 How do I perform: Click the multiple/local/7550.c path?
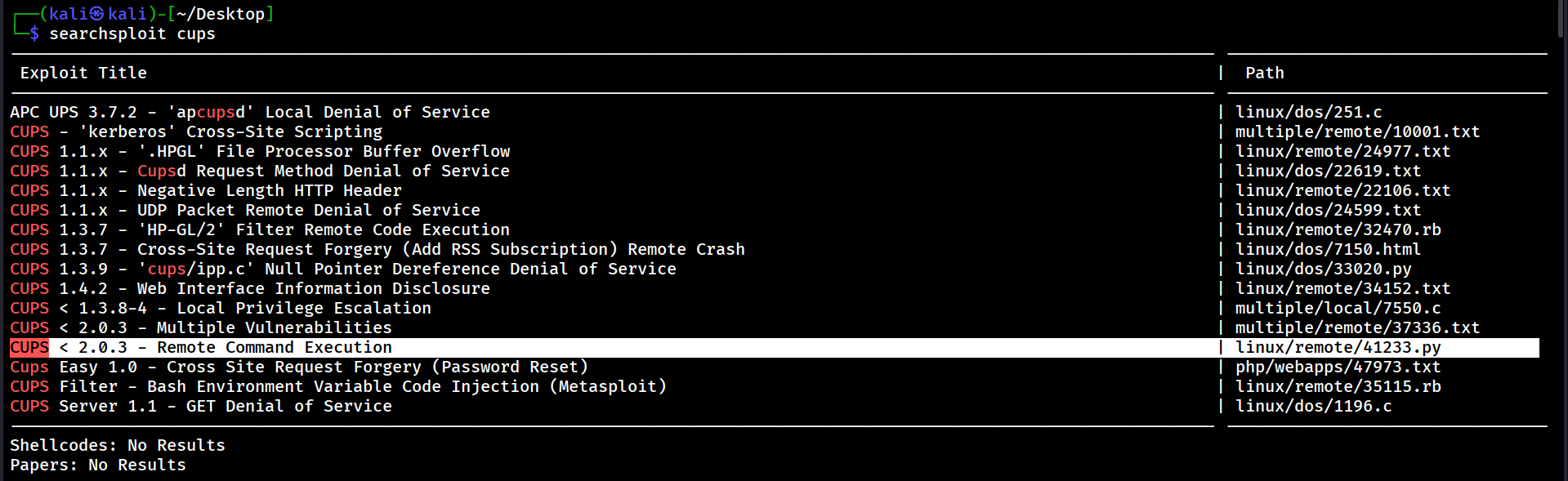1338,308
